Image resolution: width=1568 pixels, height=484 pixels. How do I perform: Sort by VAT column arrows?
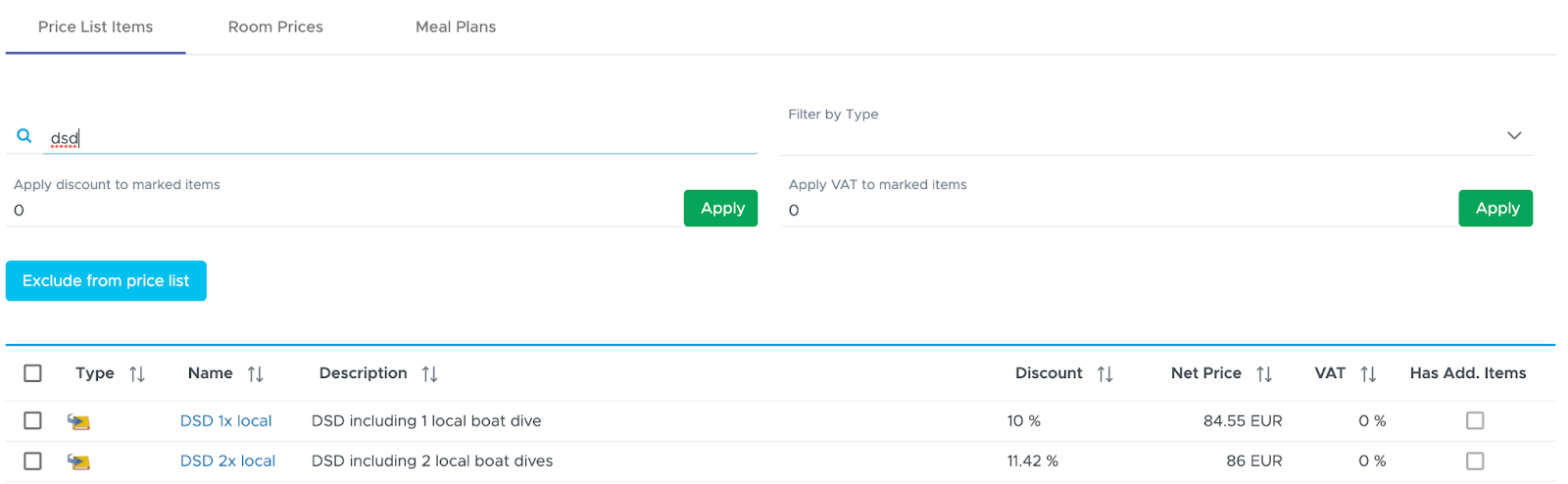click(x=1368, y=374)
